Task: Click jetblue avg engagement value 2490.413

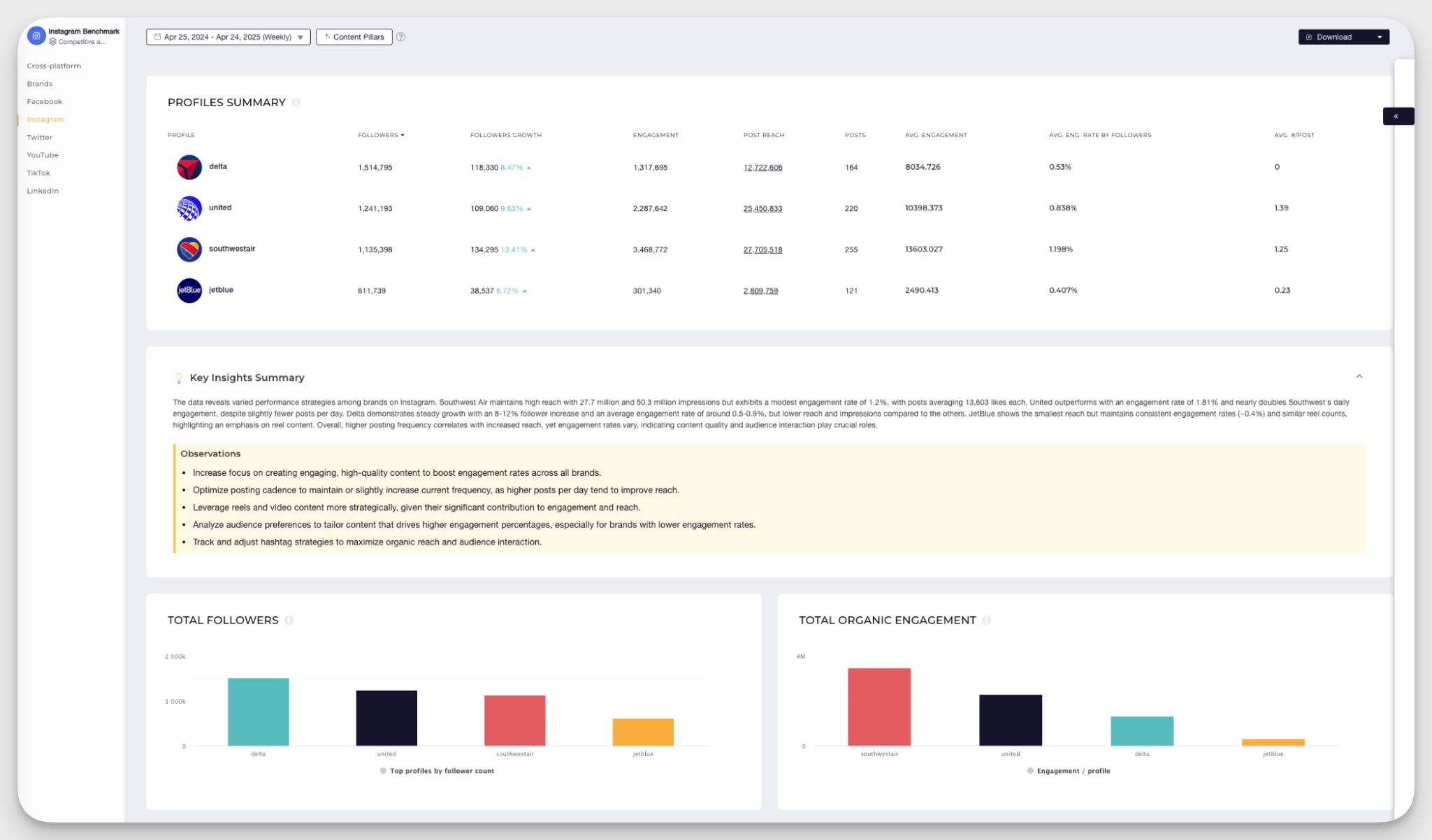Action: click(922, 290)
